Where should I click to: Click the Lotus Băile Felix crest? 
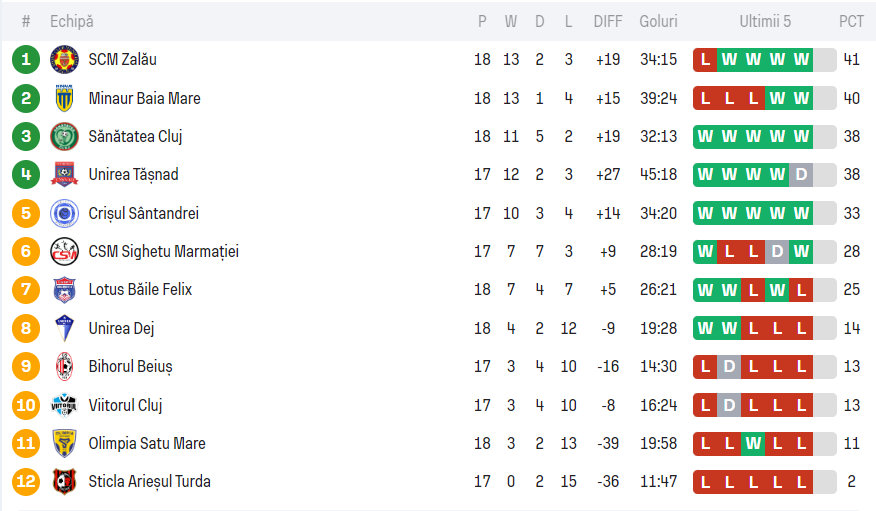click(64, 290)
